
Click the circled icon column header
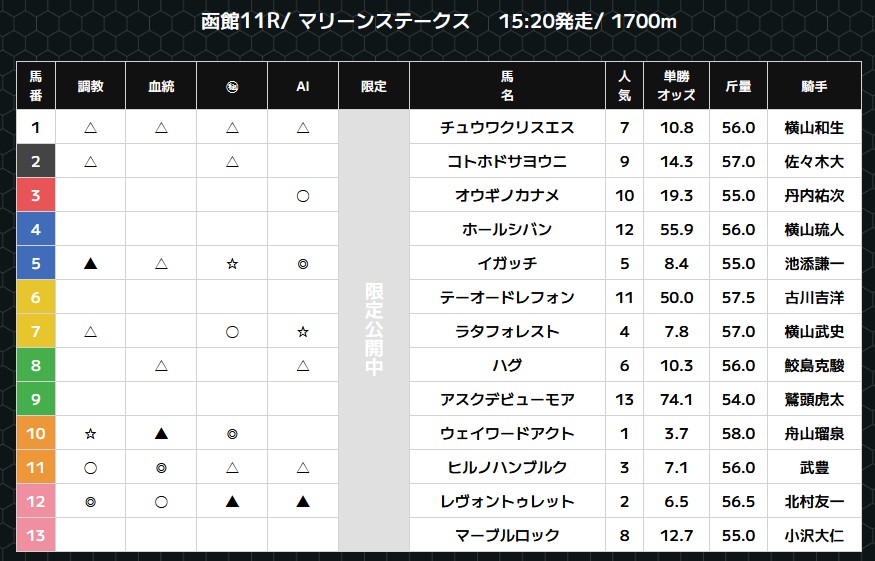pos(232,86)
